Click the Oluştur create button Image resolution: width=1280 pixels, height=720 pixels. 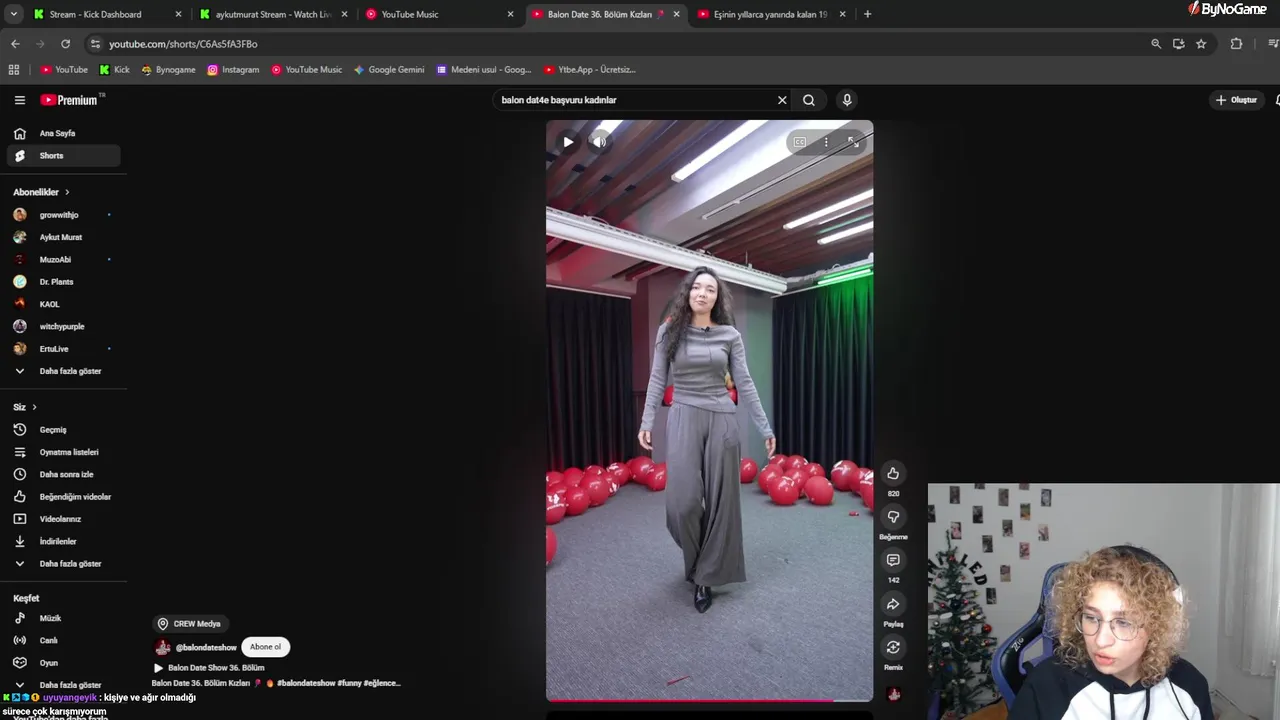(x=1236, y=100)
